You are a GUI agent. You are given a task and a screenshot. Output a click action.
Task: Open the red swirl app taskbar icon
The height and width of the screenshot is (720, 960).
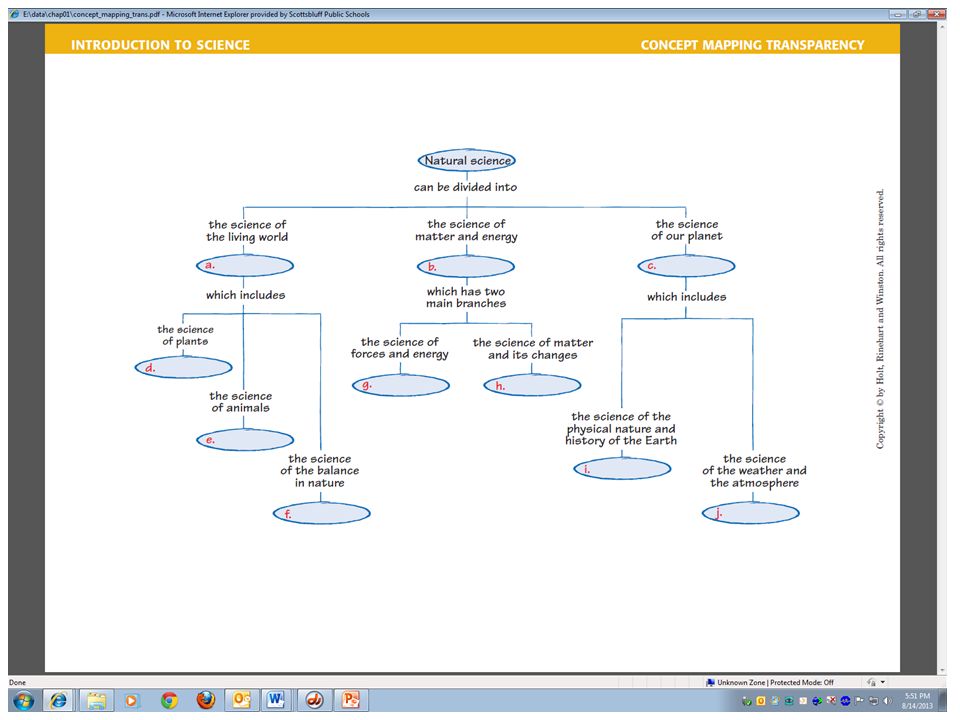315,699
